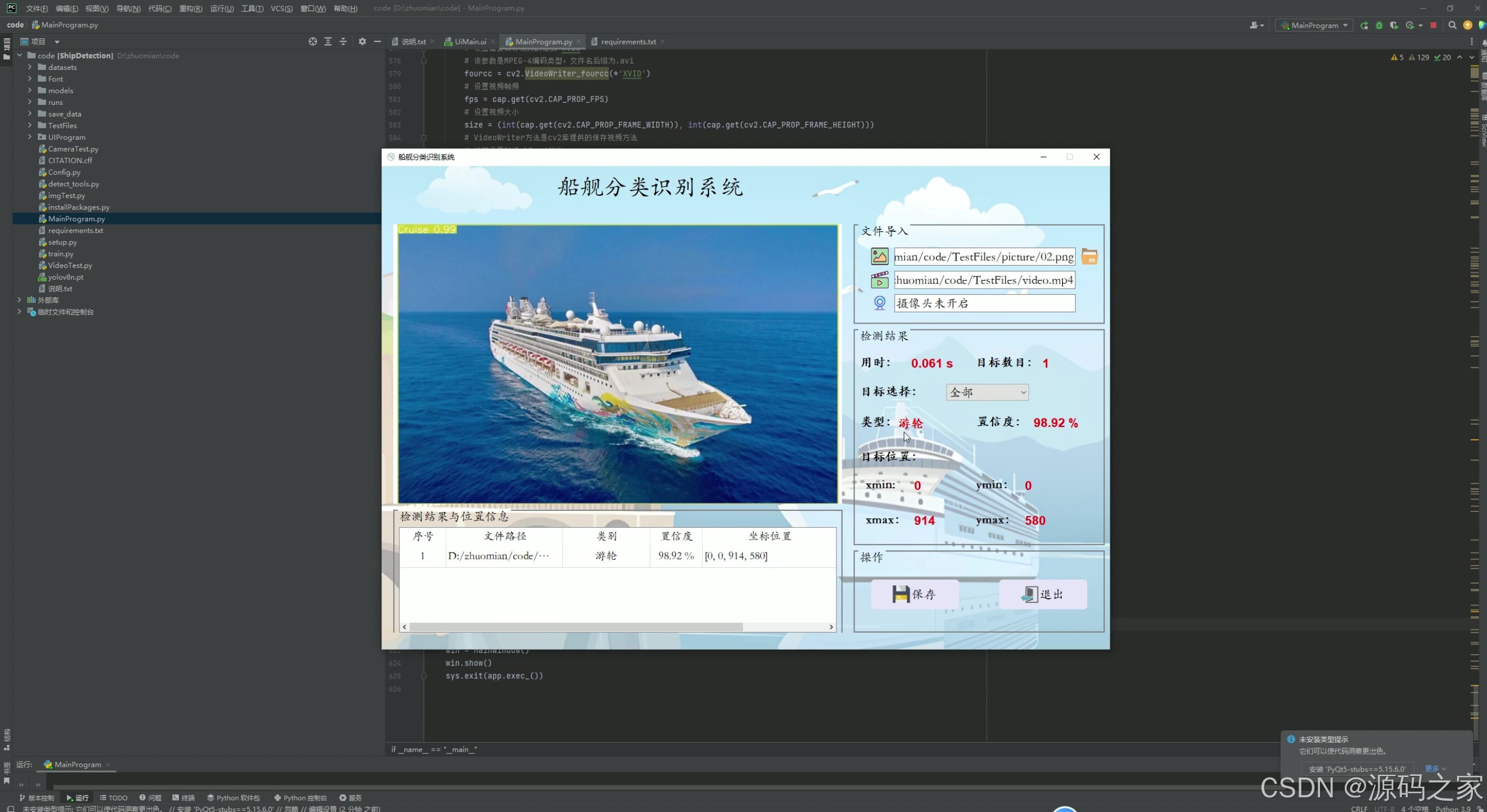
Task: Open the Python 控制台 tool window
Action: coord(300,797)
